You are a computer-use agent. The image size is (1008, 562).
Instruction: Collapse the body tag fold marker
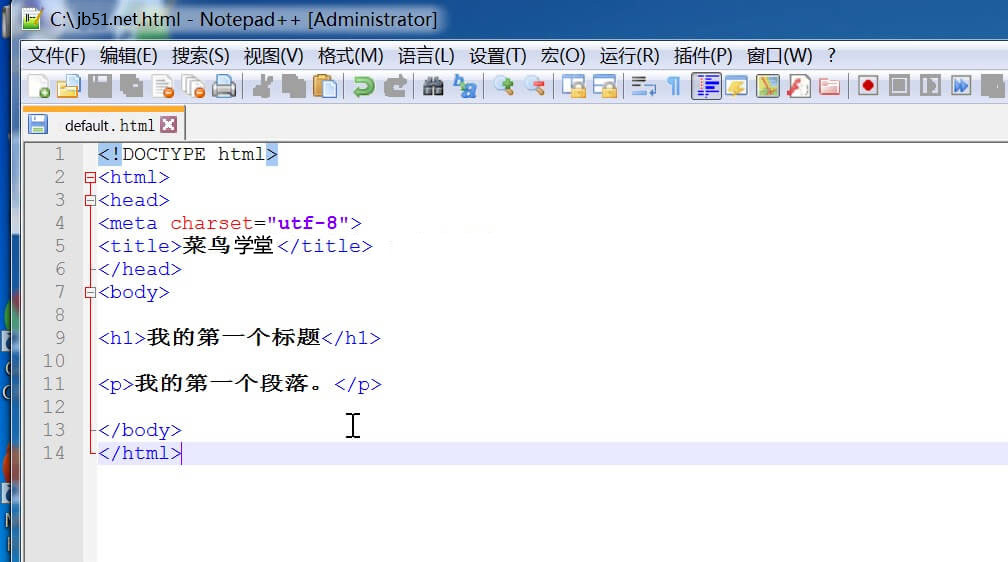point(91,293)
